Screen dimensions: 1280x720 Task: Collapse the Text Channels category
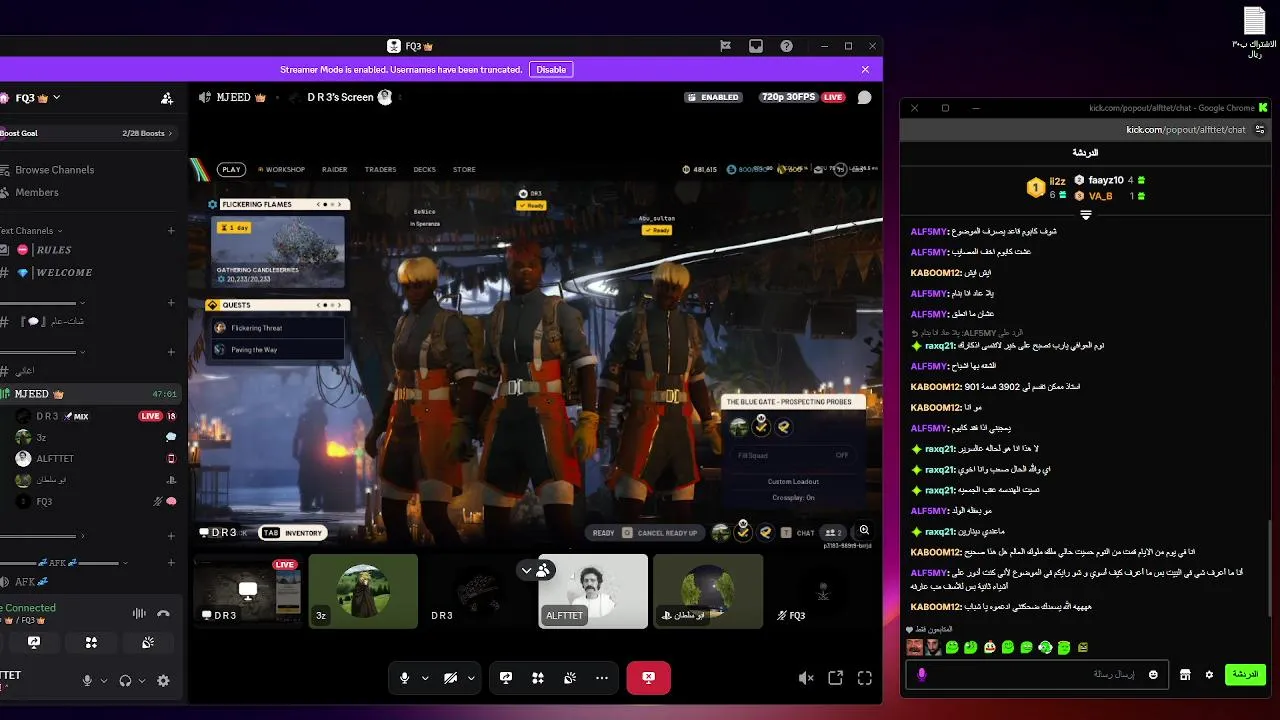tap(32, 231)
